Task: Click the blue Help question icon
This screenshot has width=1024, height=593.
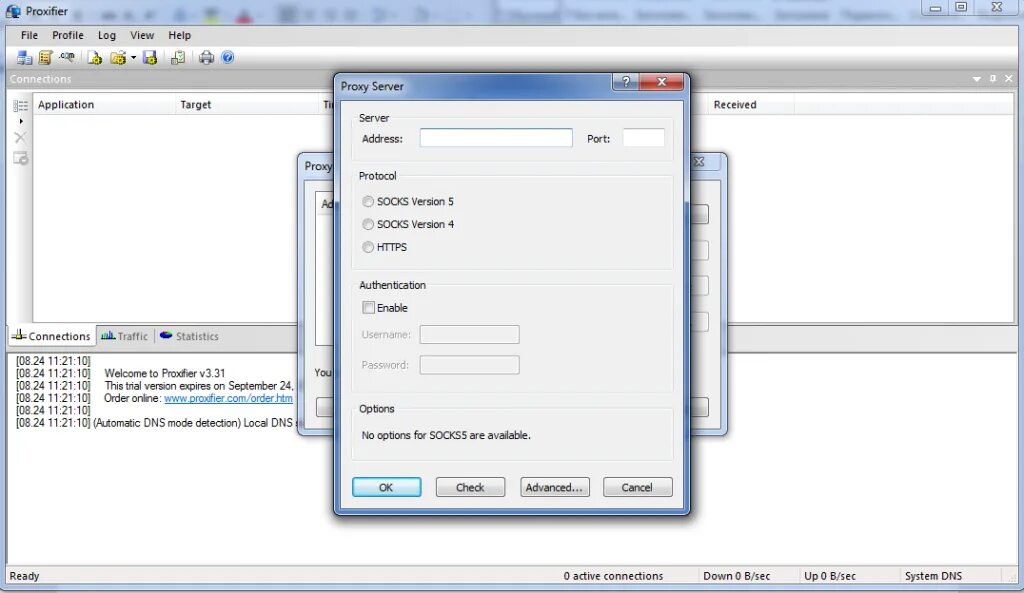Action: click(227, 57)
